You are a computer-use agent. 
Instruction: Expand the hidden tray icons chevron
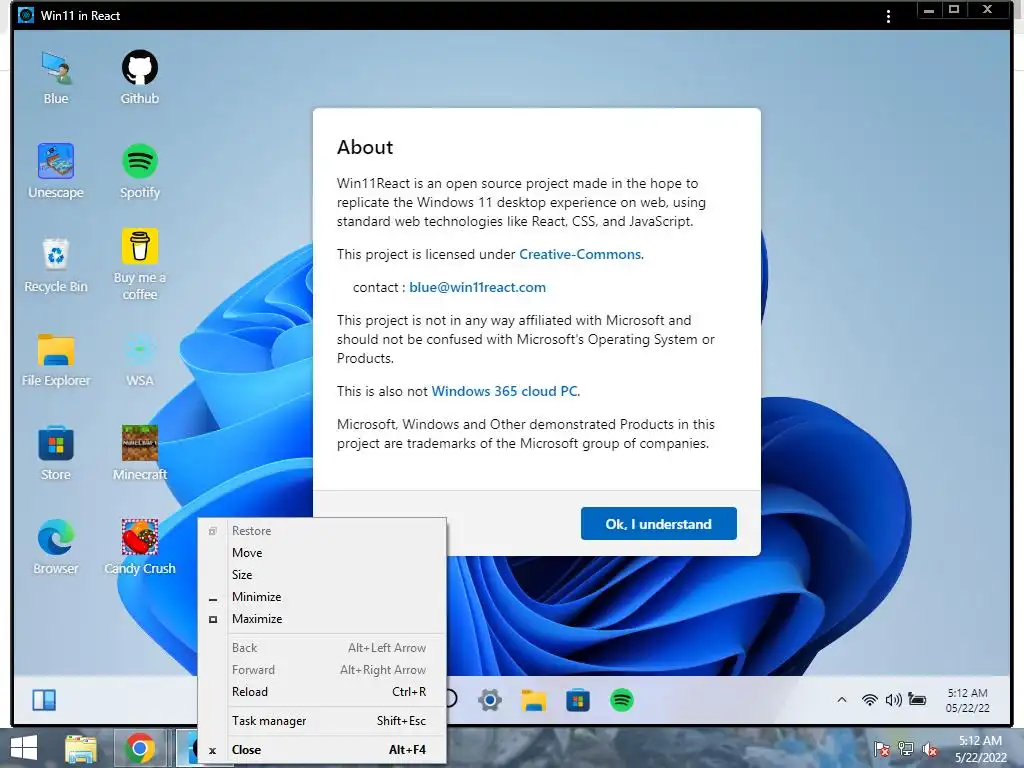tap(842, 700)
